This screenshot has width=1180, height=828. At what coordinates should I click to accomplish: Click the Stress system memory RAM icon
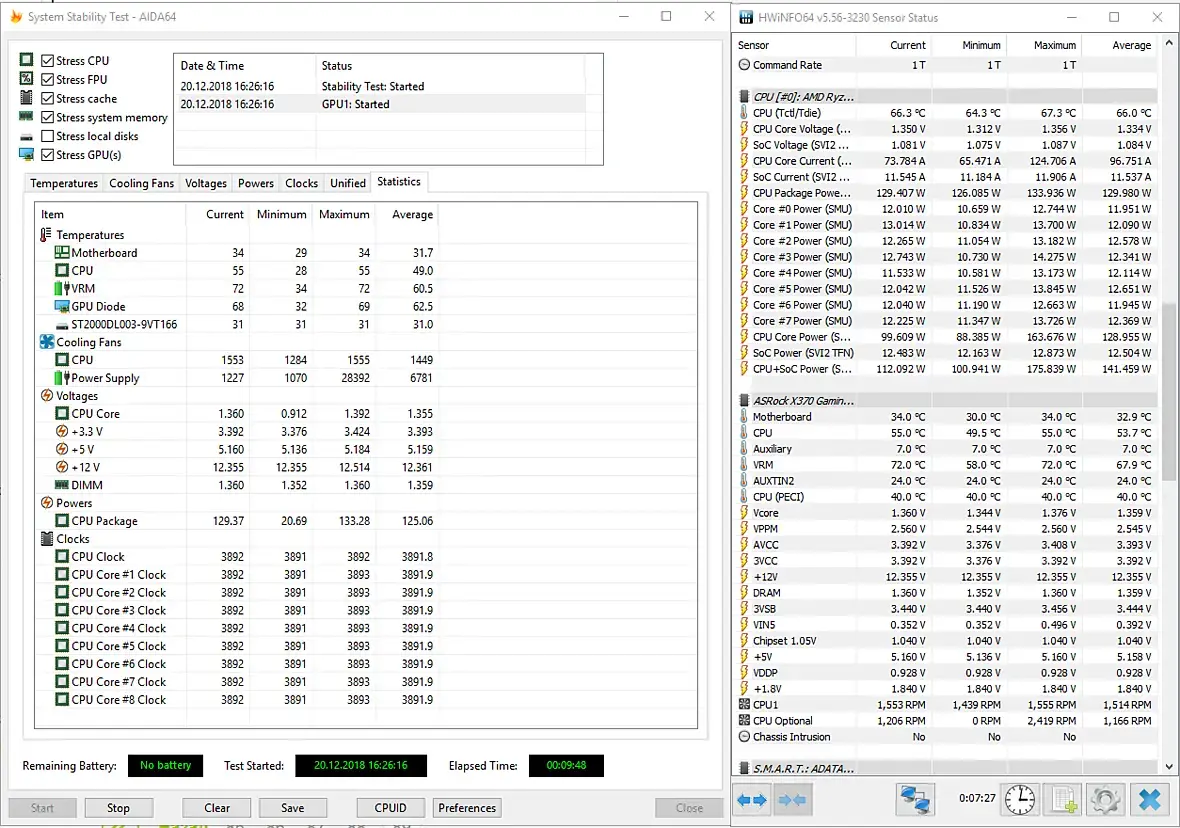pos(26,116)
